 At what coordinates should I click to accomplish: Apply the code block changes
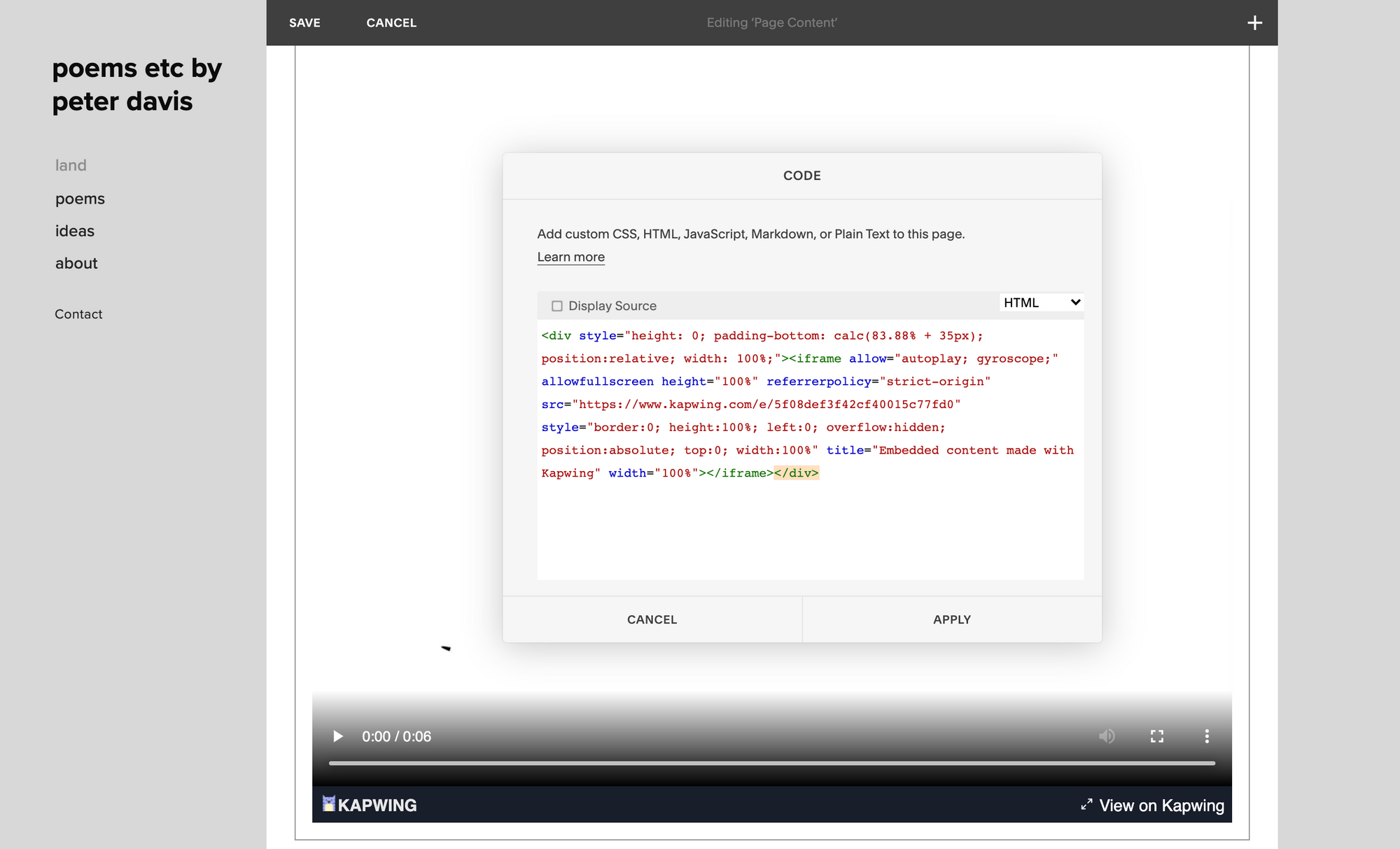951,619
